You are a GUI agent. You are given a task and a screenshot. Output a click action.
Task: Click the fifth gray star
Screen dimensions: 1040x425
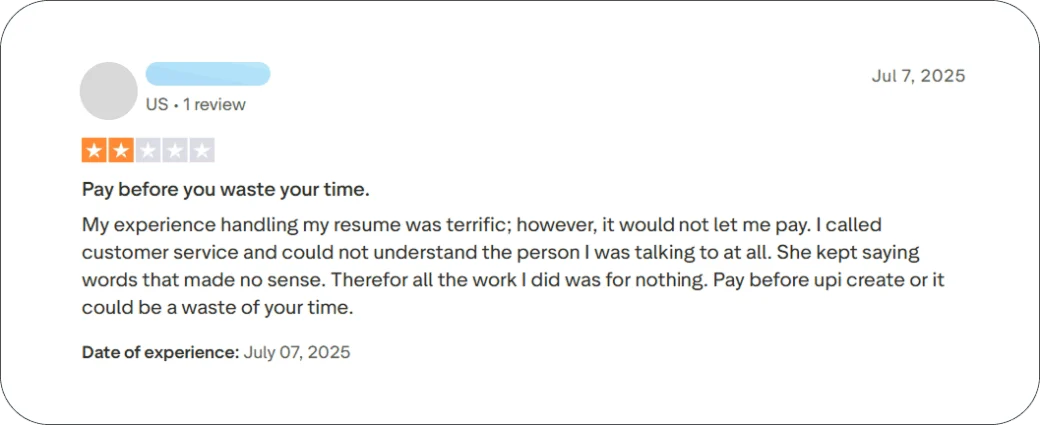point(202,151)
